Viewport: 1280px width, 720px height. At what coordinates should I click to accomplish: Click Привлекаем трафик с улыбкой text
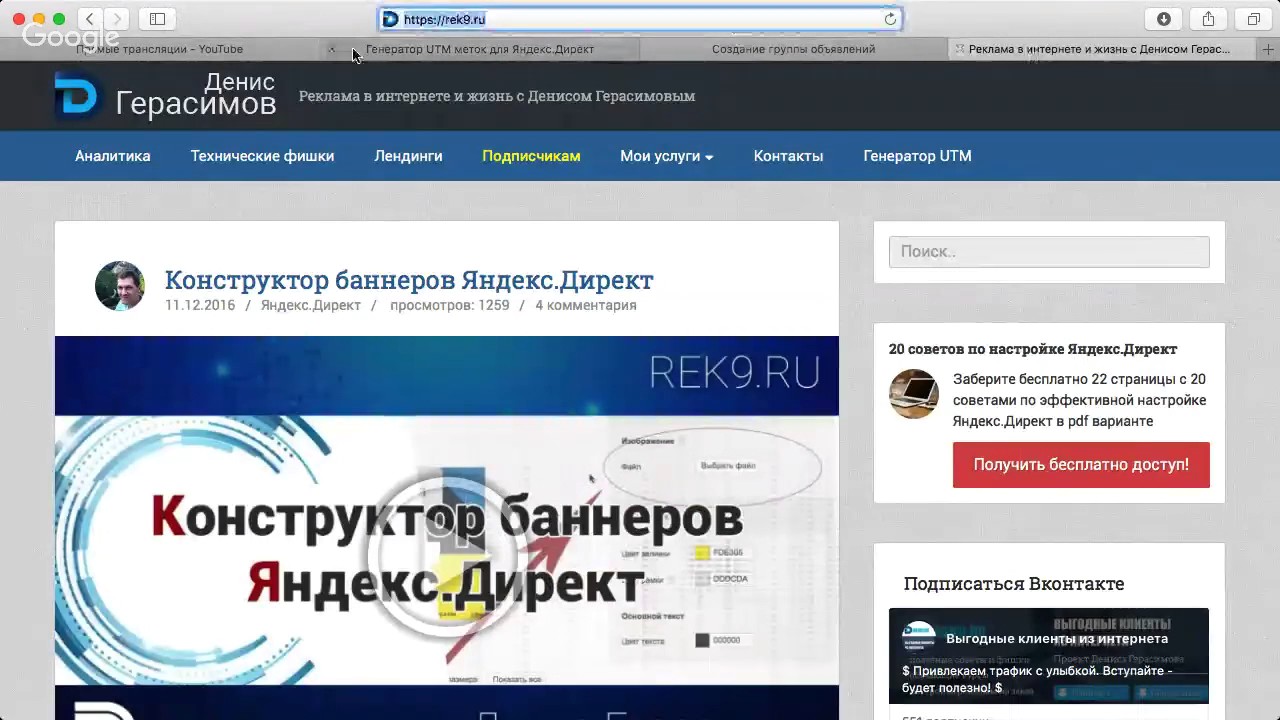[x=1037, y=679]
